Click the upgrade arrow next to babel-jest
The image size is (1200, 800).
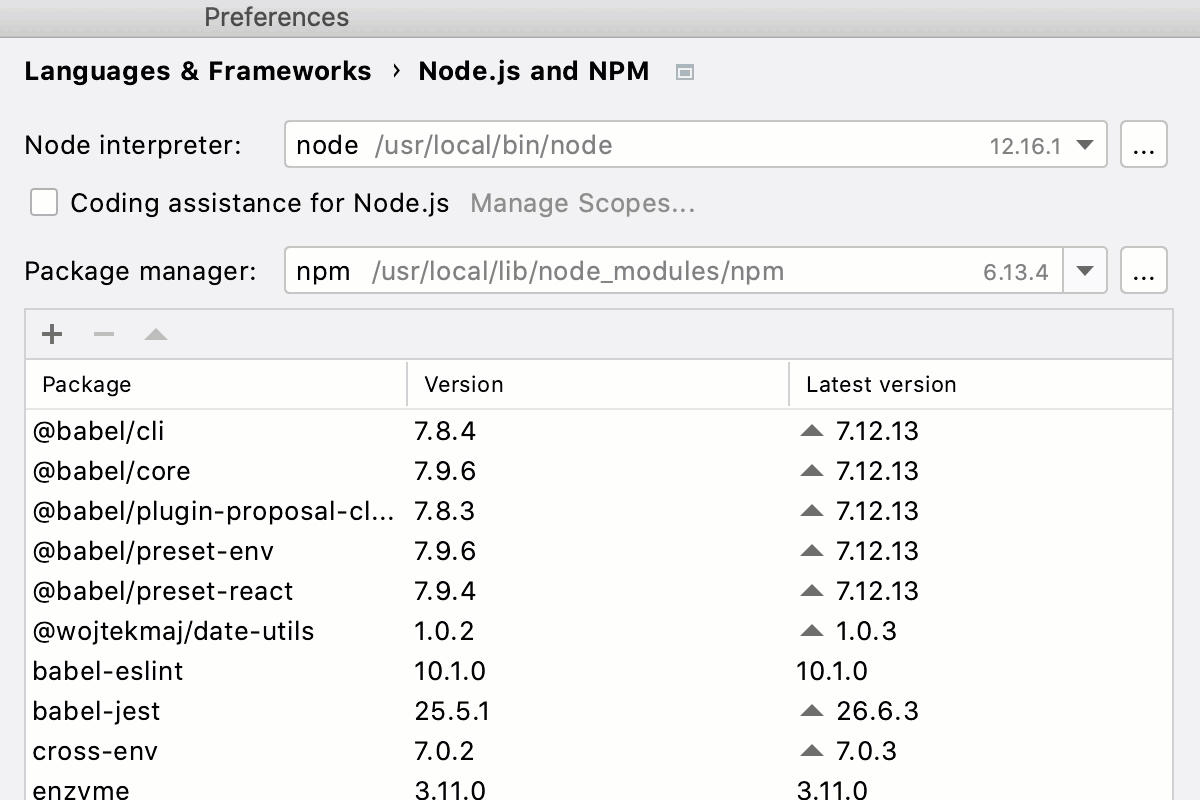pyautogui.click(x=811, y=711)
